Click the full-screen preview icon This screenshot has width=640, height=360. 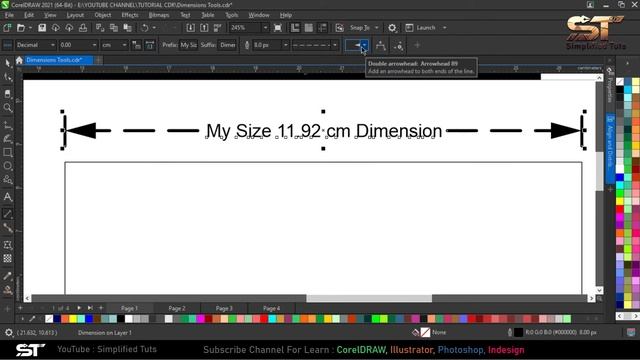pos(278,28)
